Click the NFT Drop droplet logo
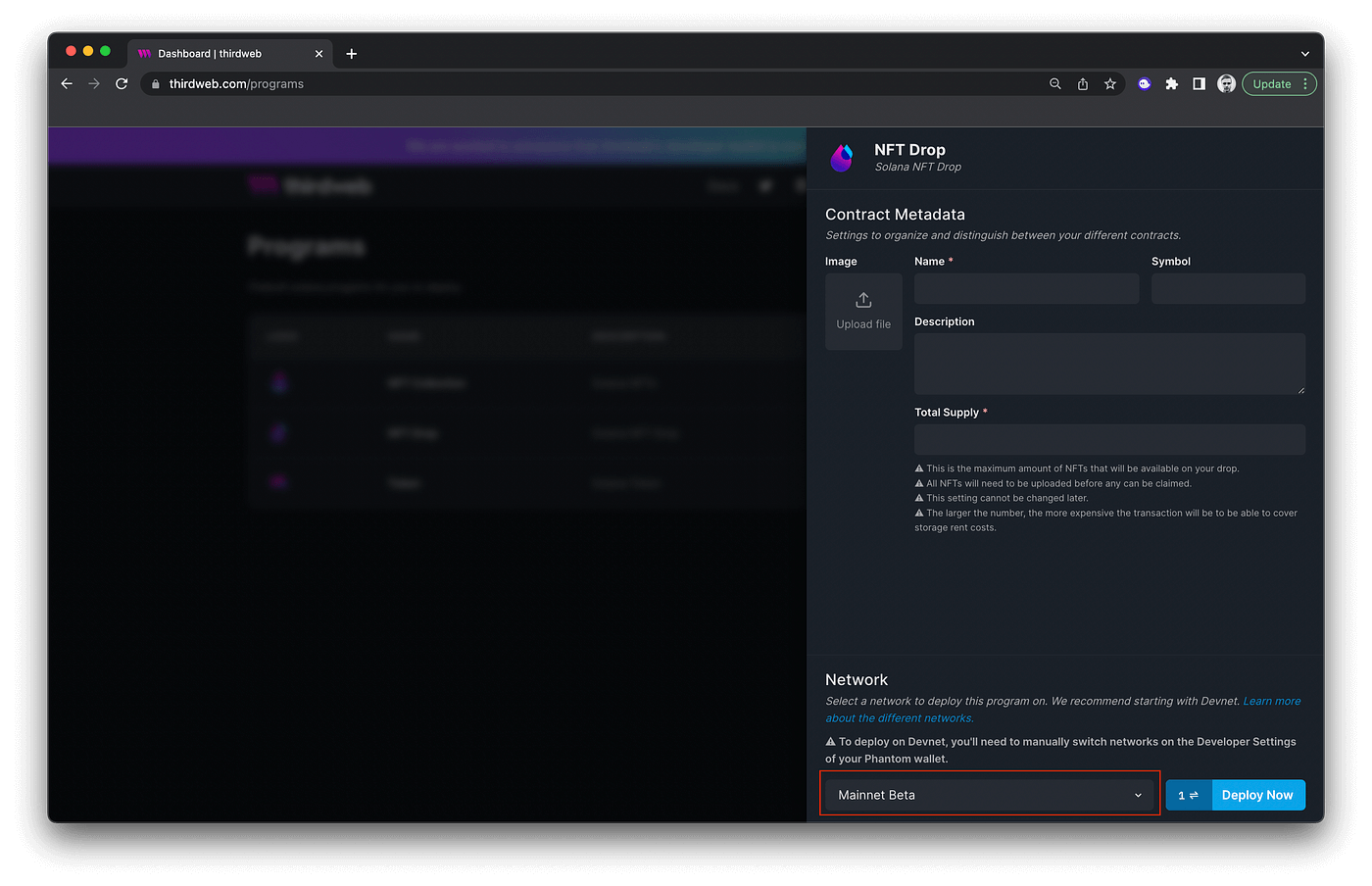The width and height of the screenshot is (1372, 886). (x=842, y=157)
